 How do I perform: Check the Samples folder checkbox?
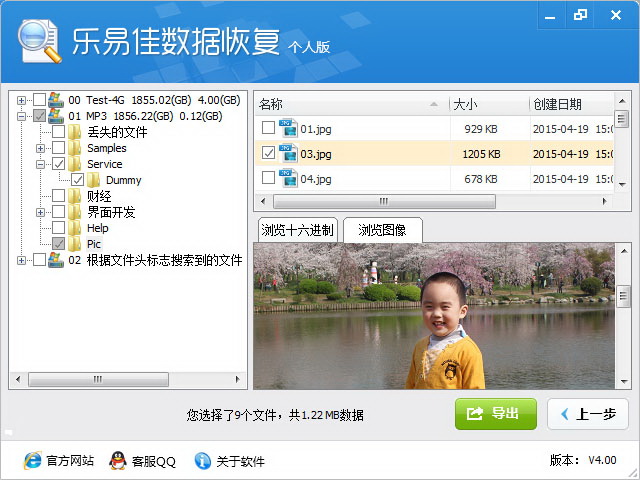coord(58,148)
